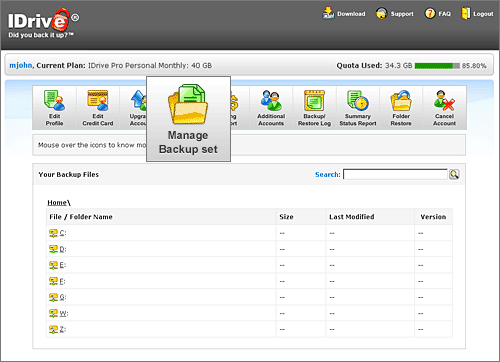Click the W: drive icon

[53, 313]
